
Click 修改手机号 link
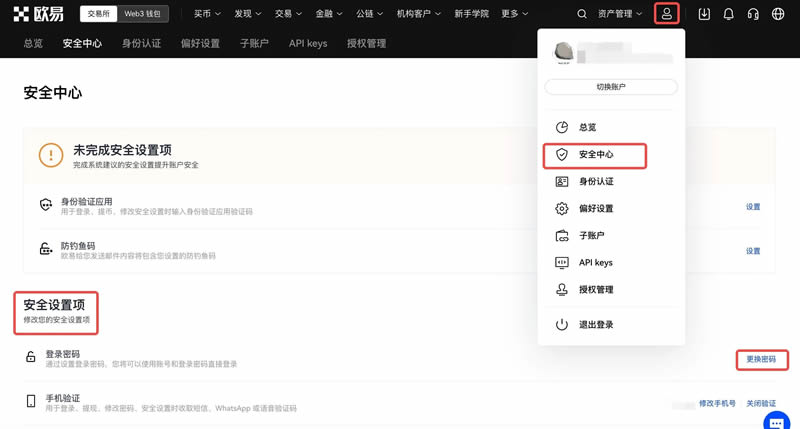pos(717,403)
